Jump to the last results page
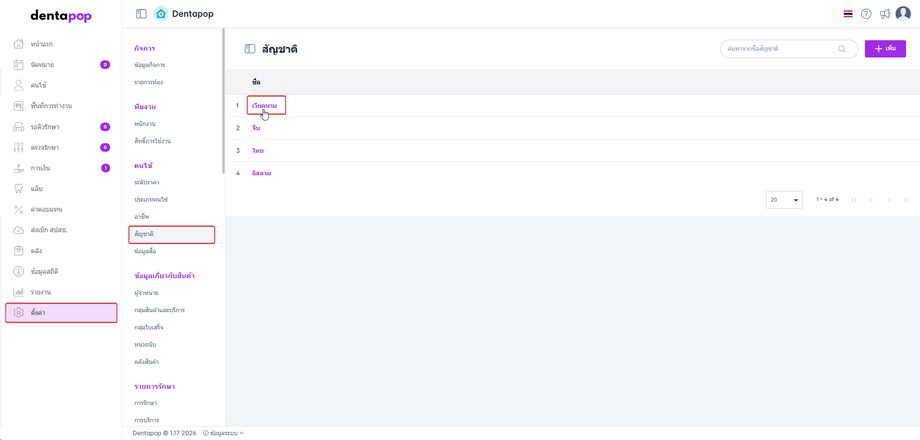 906,200
